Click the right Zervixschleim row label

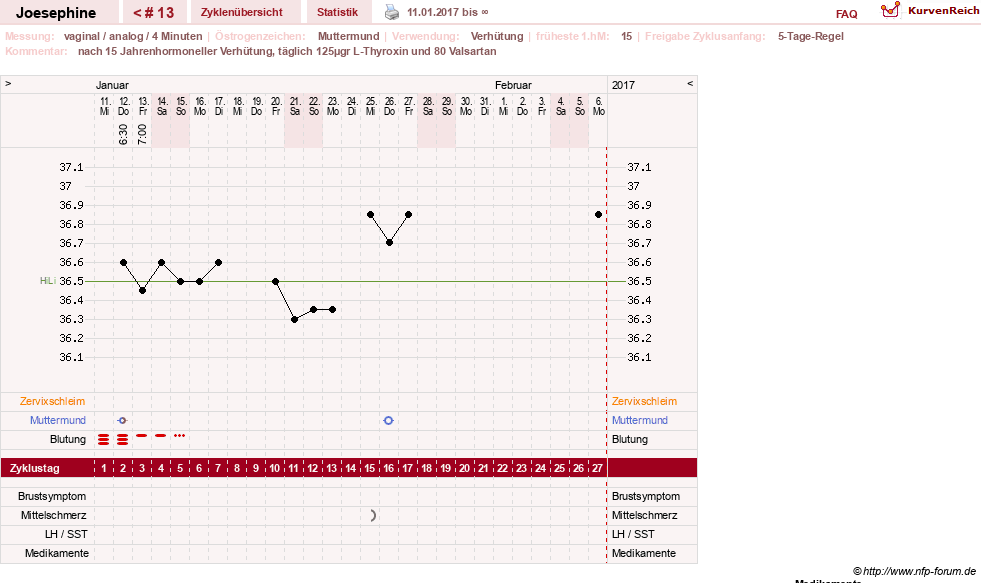pos(644,402)
